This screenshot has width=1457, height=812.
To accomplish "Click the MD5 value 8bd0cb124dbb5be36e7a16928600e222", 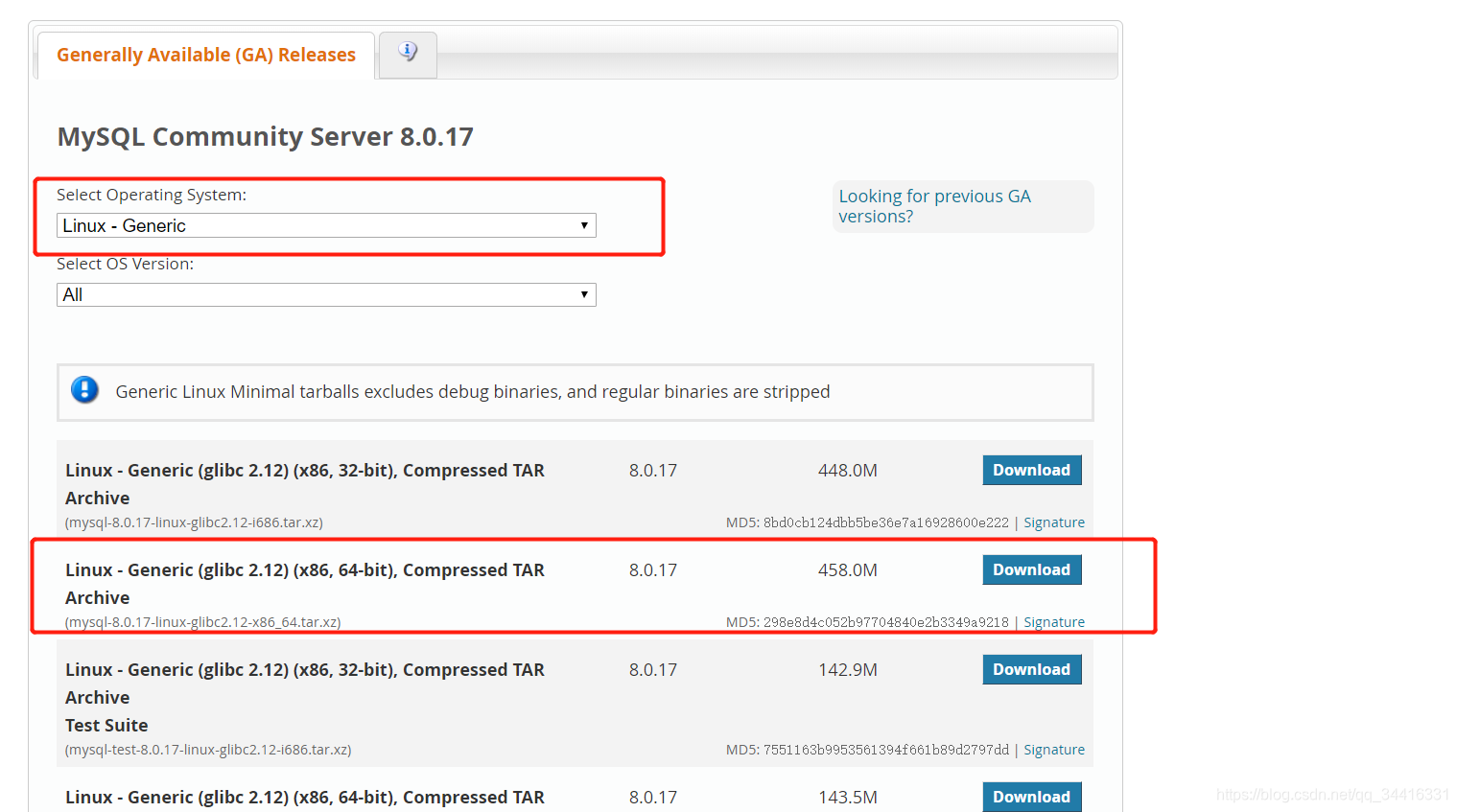I will pos(885,522).
